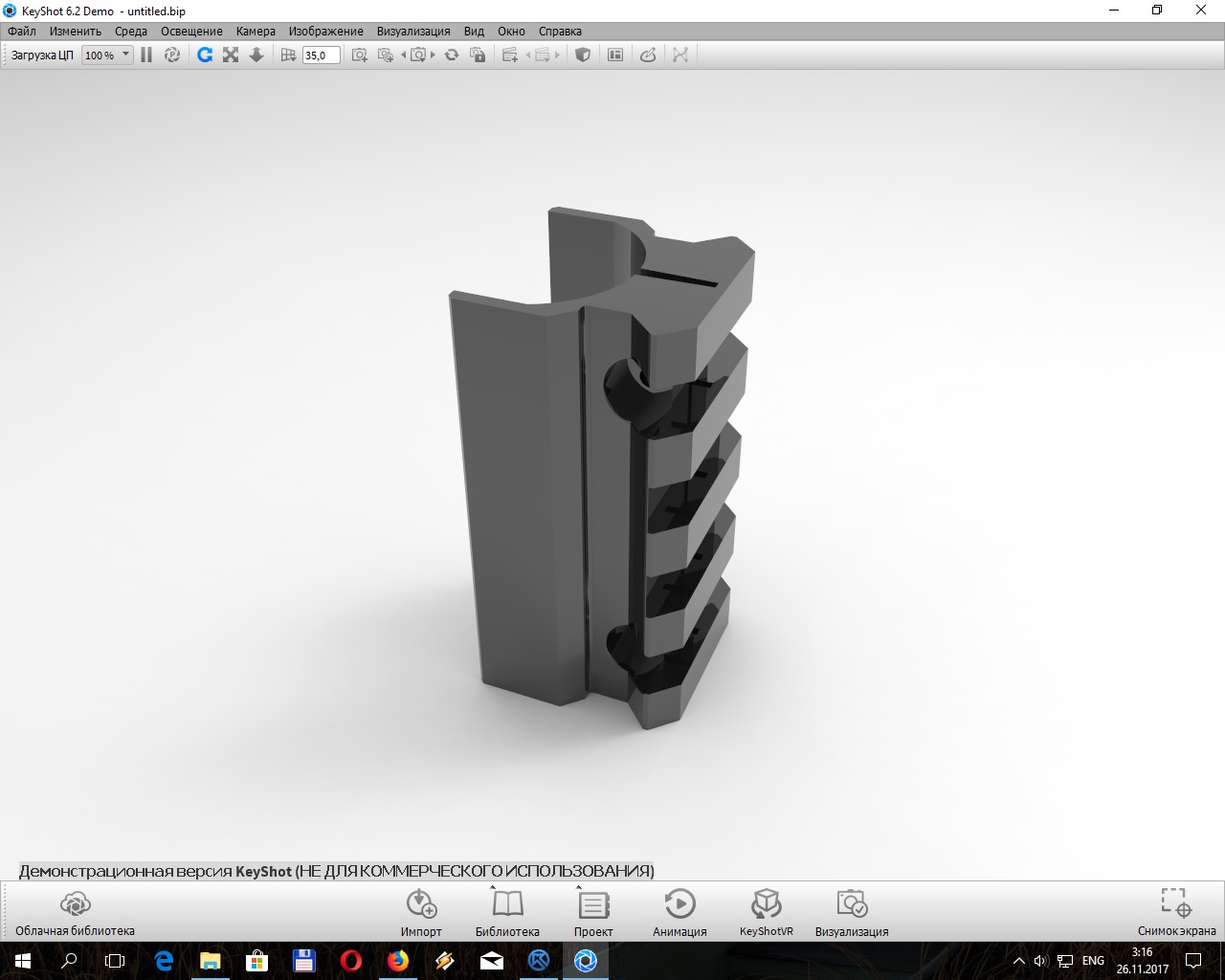Click the KeyShotVR button
The width and height of the screenshot is (1225, 980).
766,912
